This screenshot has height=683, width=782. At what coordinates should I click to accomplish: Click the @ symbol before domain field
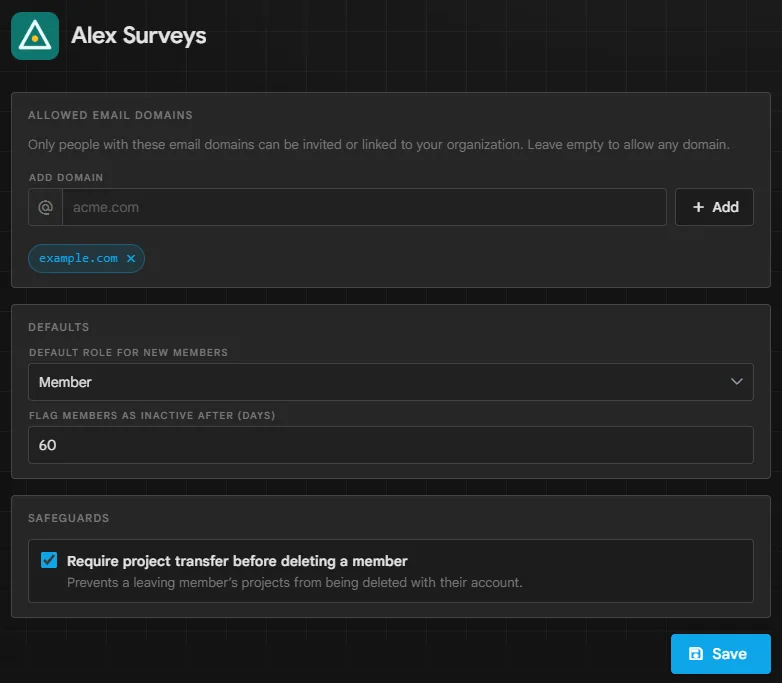(x=45, y=207)
